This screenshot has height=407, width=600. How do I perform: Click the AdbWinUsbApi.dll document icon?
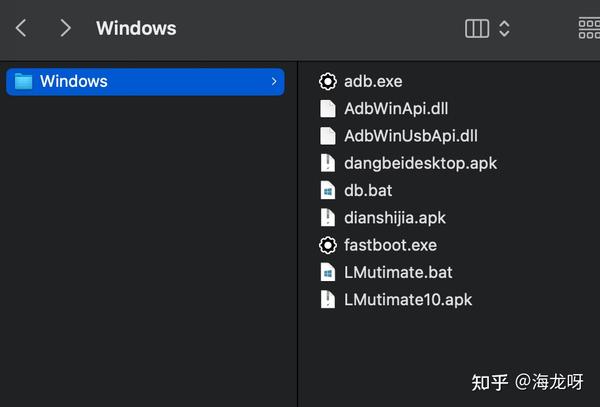[x=327, y=135]
